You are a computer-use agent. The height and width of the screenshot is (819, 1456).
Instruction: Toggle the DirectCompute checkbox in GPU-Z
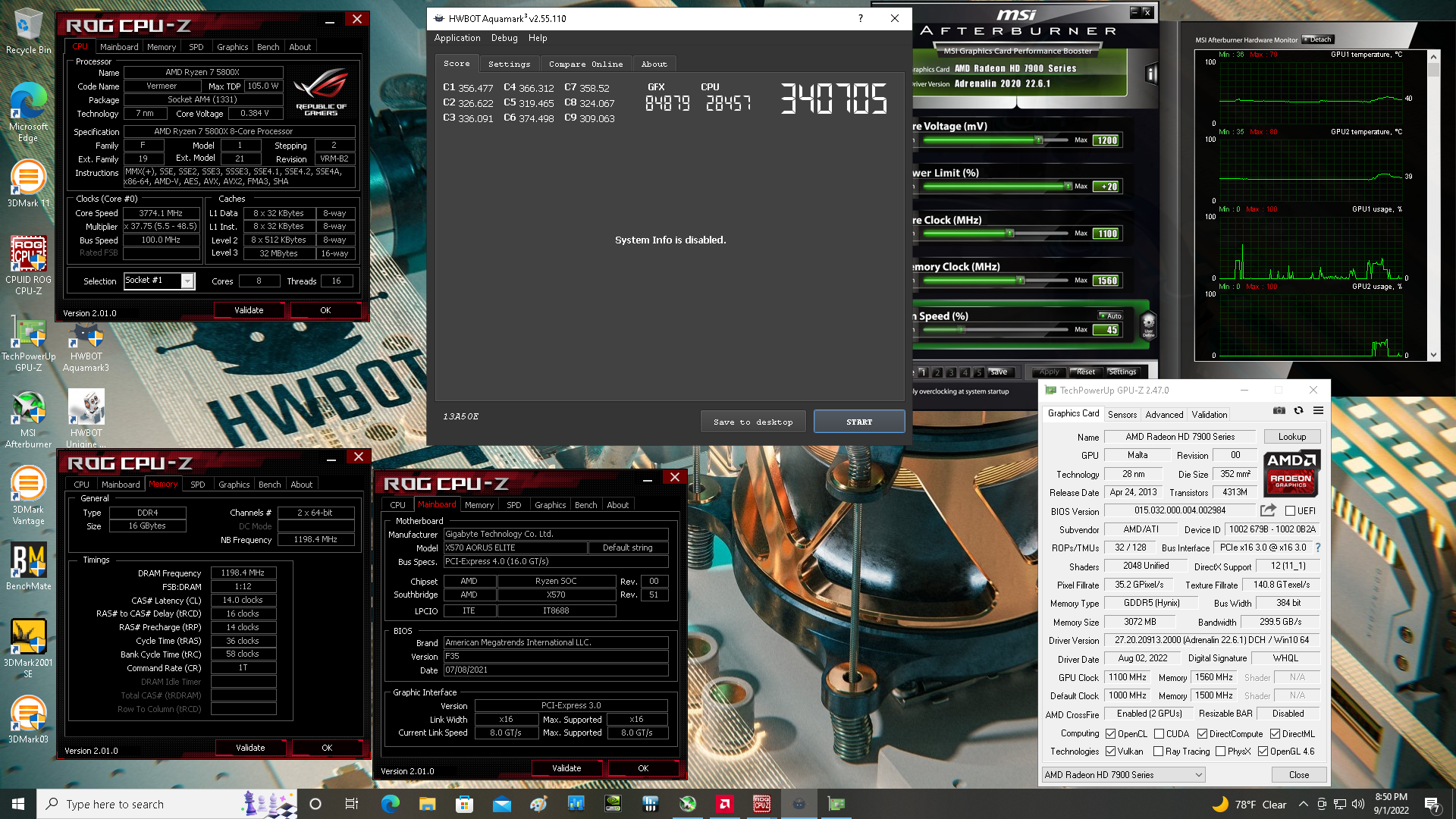pyautogui.click(x=1202, y=734)
